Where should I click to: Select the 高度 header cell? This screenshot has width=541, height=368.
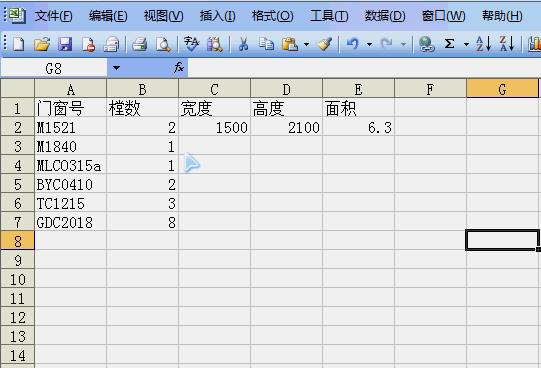click(286, 108)
